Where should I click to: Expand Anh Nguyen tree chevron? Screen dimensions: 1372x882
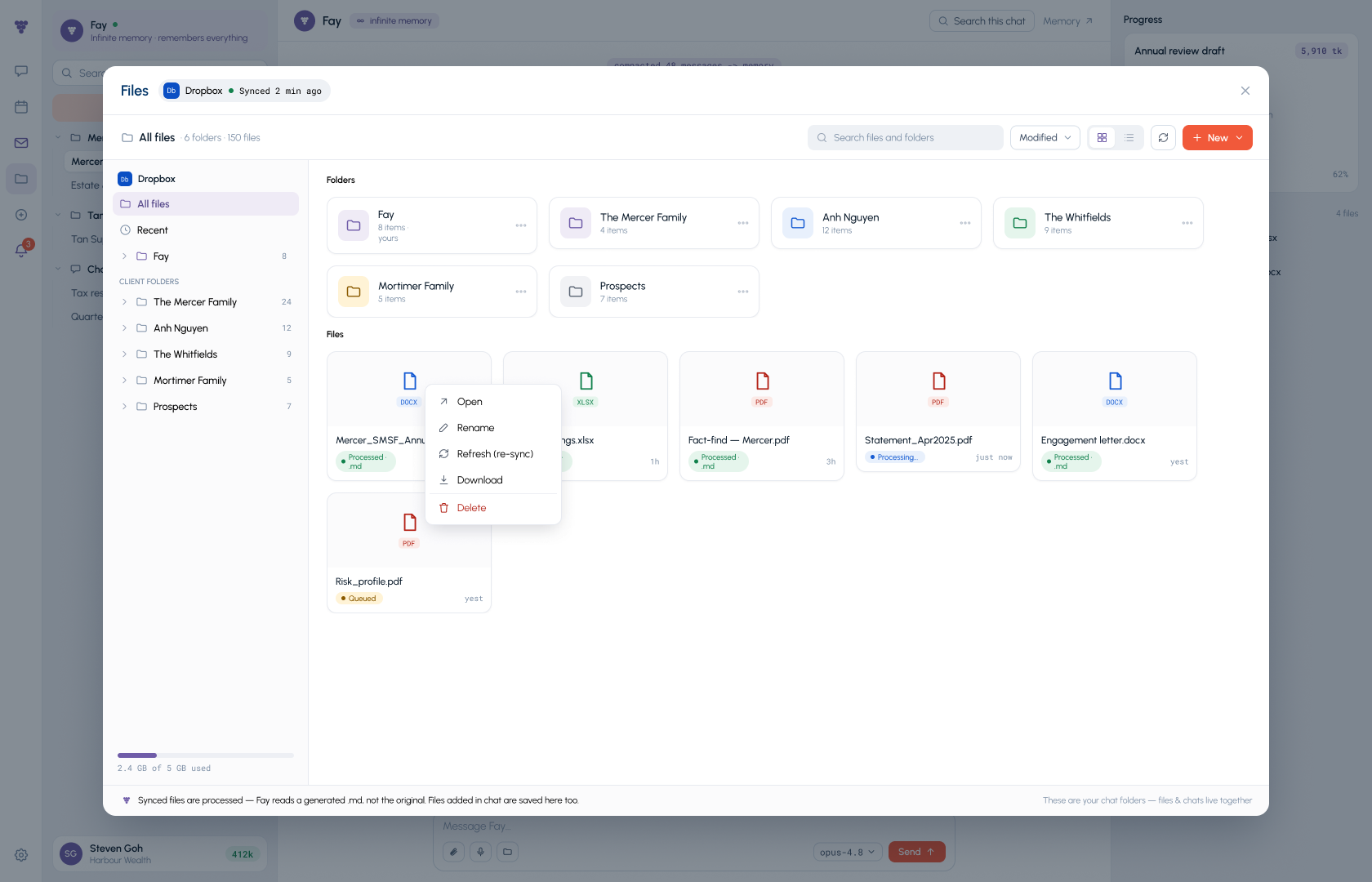pos(124,328)
